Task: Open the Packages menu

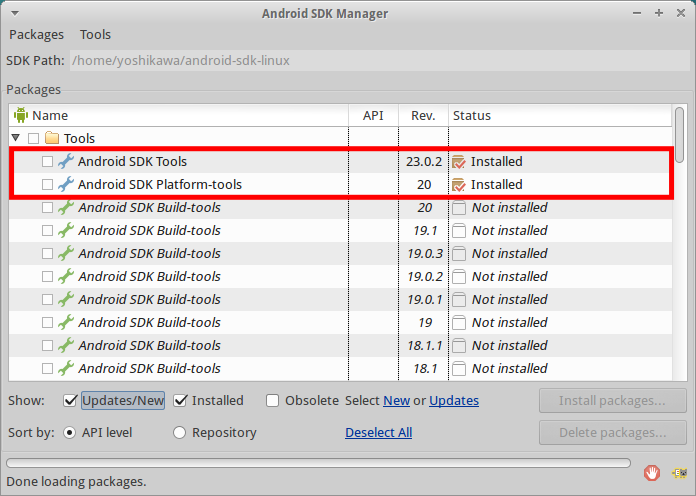Action: (36, 35)
